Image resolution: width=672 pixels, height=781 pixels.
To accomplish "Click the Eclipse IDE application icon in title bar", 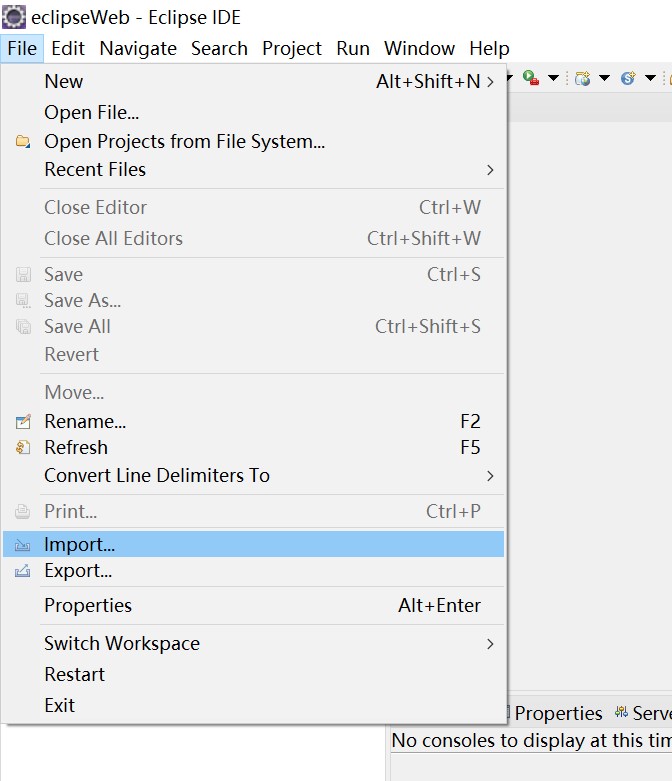I will [x=13, y=17].
